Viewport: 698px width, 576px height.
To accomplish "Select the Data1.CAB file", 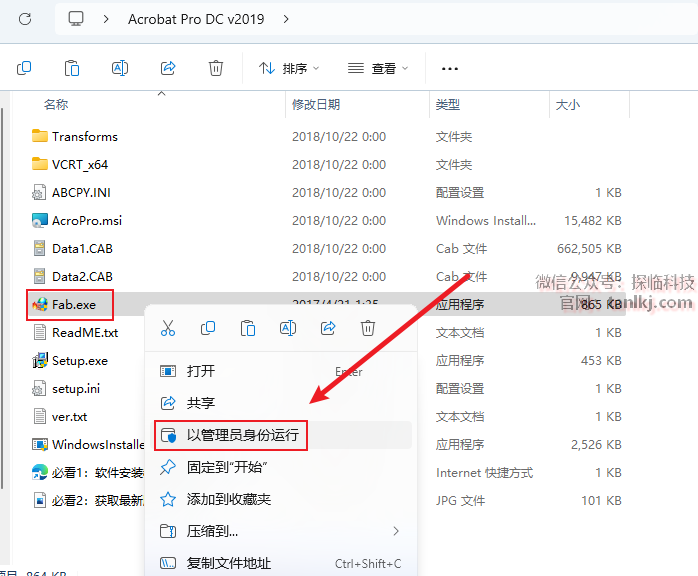I will tap(72, 248).
